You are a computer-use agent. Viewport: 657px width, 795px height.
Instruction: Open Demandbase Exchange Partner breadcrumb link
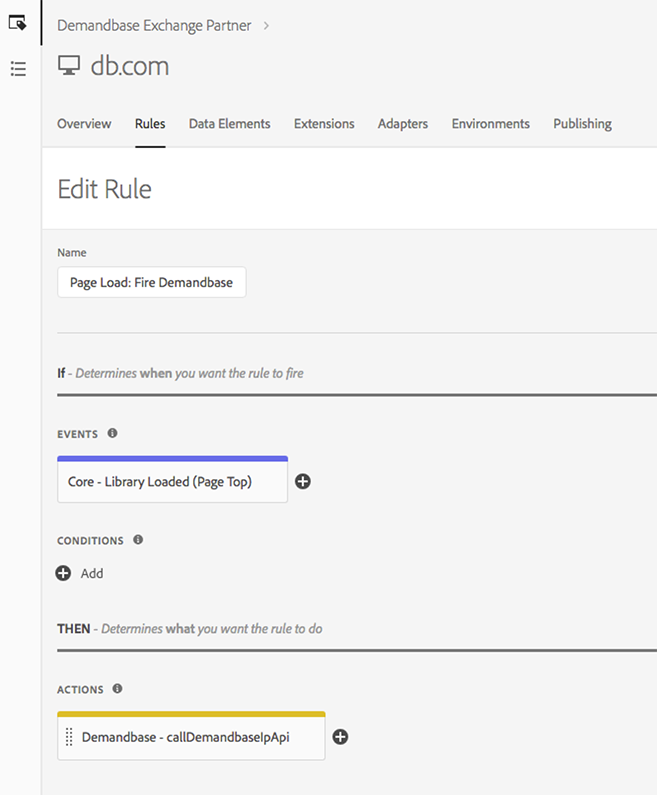click(x=154, y=25)
